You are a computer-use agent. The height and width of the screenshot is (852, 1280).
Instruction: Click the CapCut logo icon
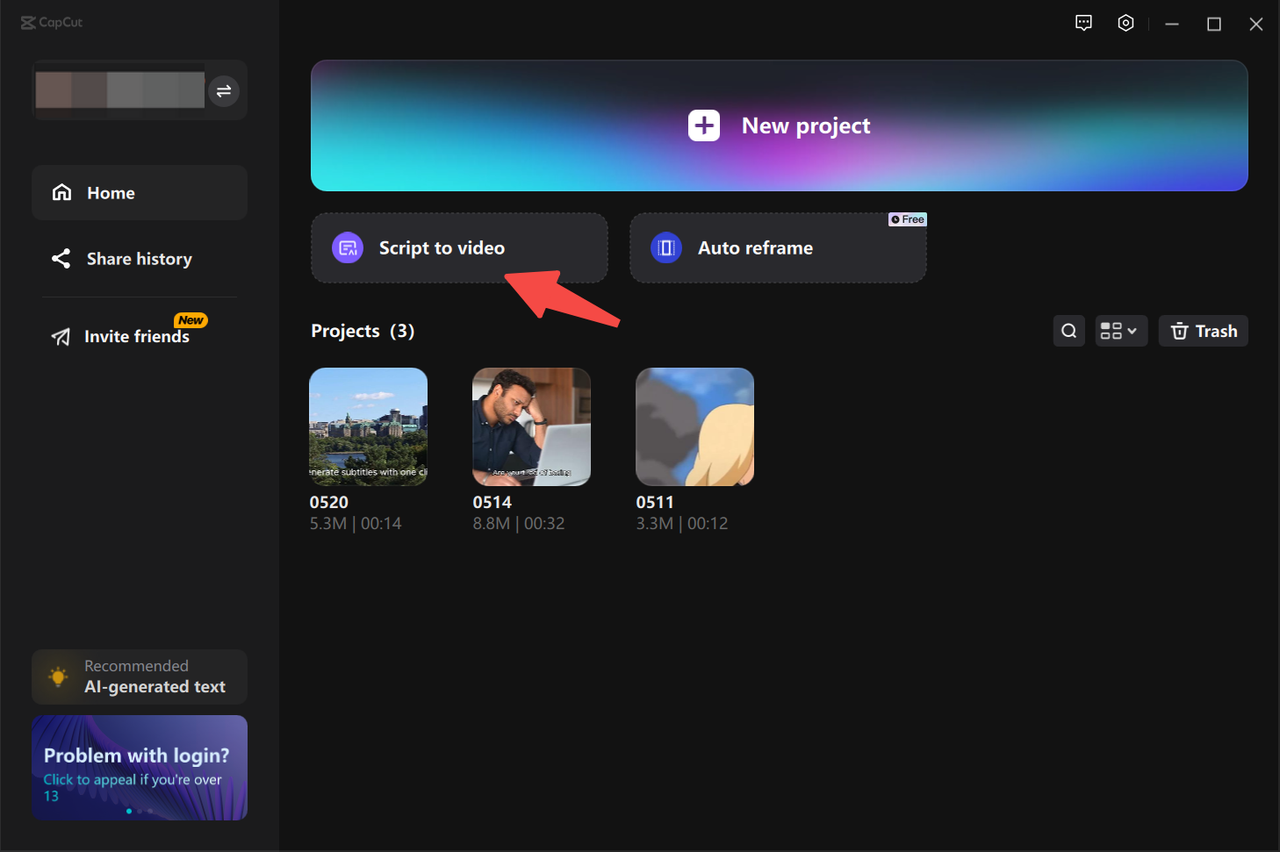click(29, 22)
